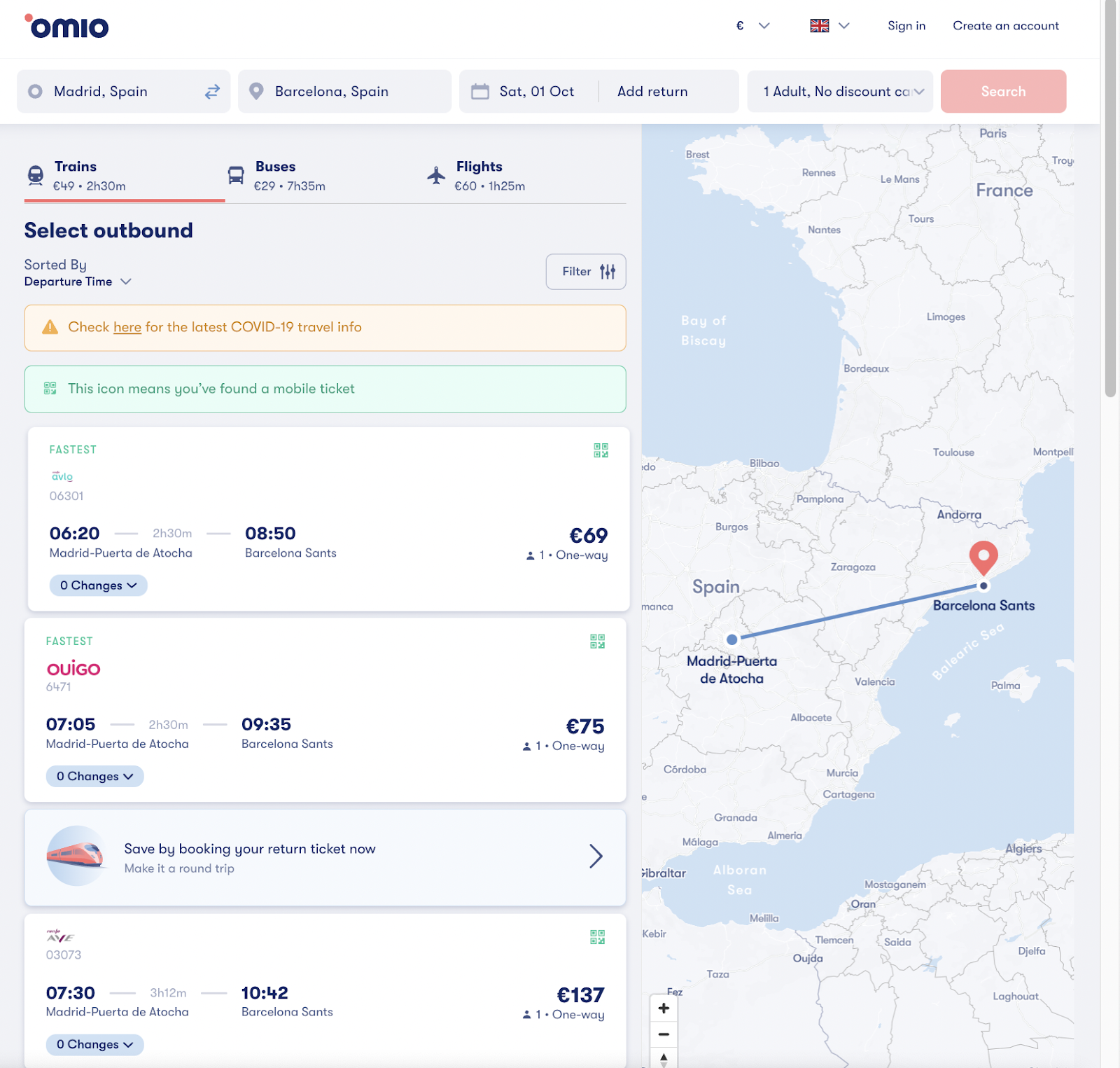Image resolution: width=1120 pixels, height=1068 pixels.
Task: Open the Filter options
Action: 586,272
